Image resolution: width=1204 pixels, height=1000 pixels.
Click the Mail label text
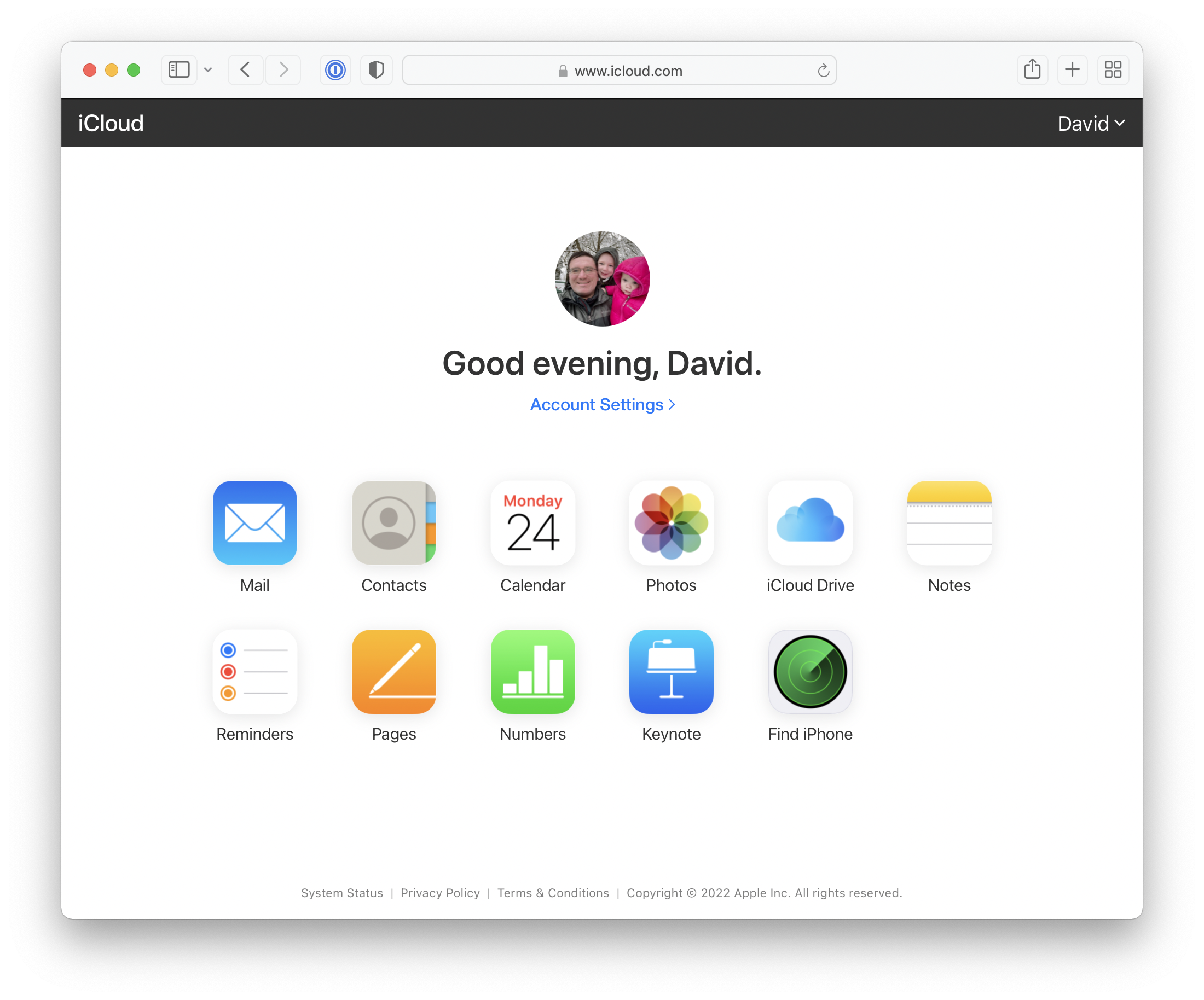pyautogui.click(x=254, y=585)
